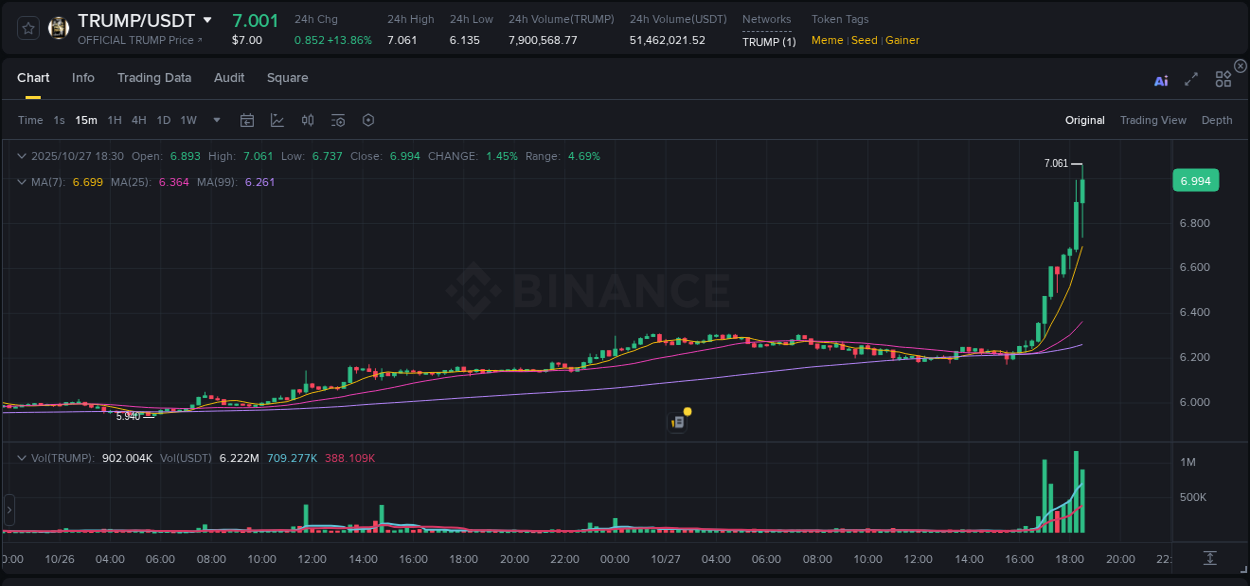This screenshot has width=1250, height=586.
Task: Toggle the favorite star for TRUMP/USDT
Action: (x=27, y=27)
